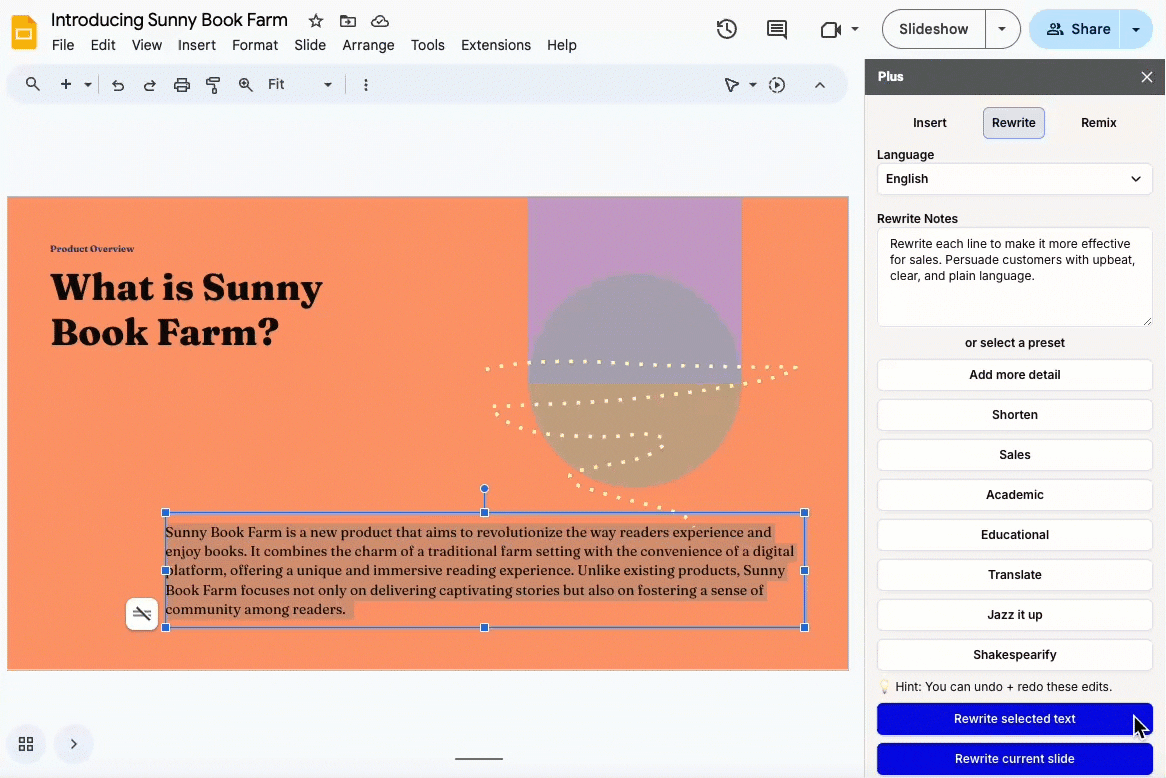Viewport: 1166px width, 778px height.
Task: Expand camera call options arrow
Action: click(x=855, y=29)
